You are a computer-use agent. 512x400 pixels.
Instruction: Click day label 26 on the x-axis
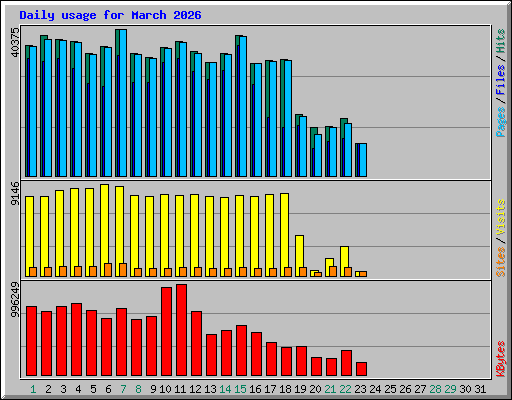click(x=405, y=389)
